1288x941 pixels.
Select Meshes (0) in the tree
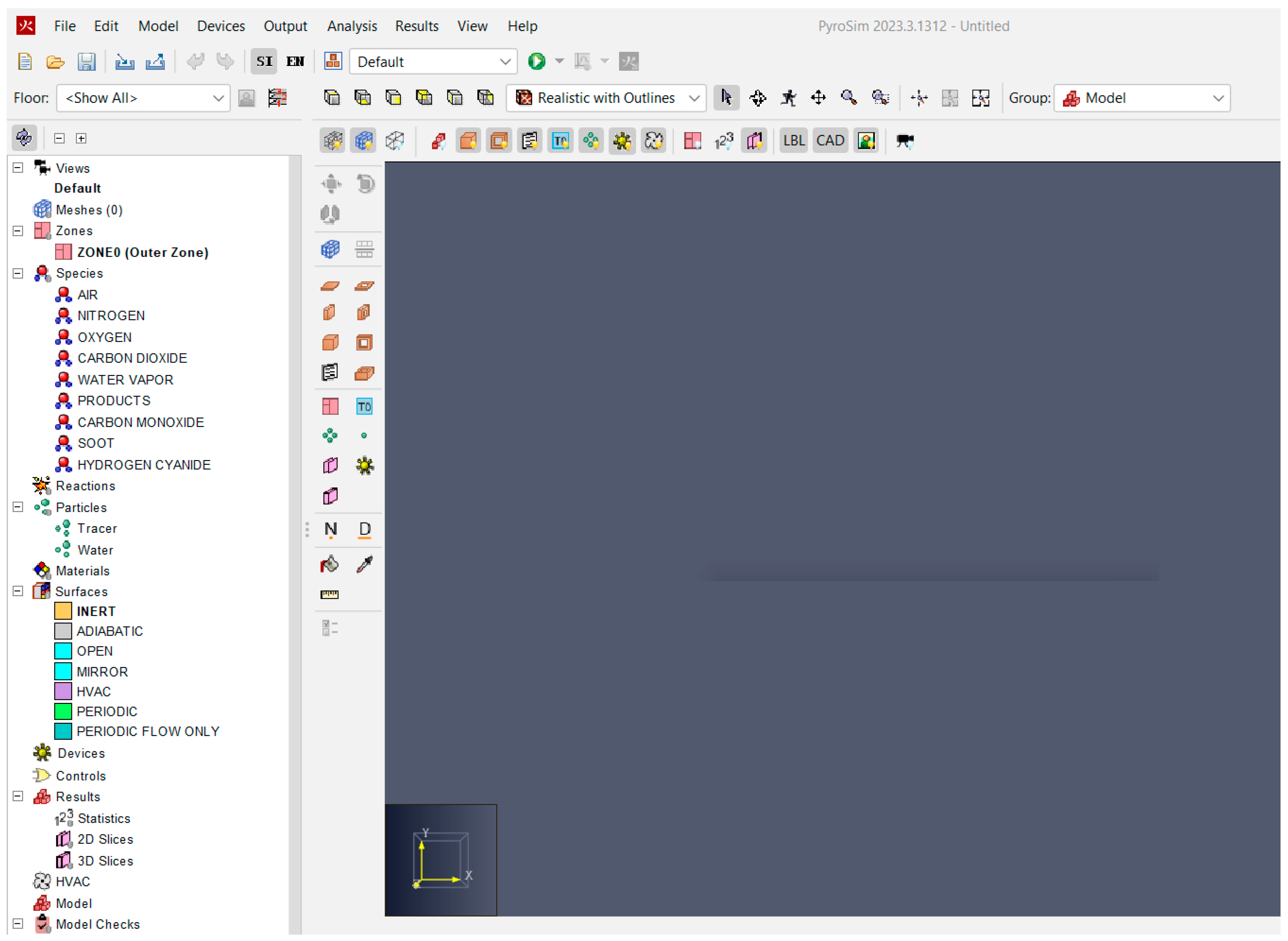[x=89, y=210]
